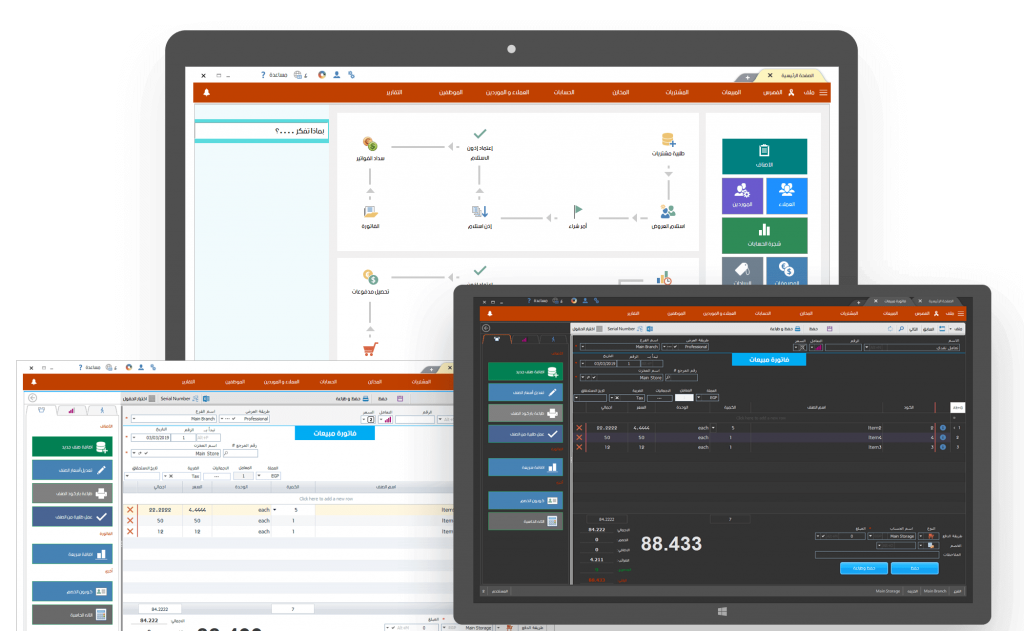This screenshot has width=1024, height=631.
Task: Click the notification bell in the laptop window
Action: 206,93
